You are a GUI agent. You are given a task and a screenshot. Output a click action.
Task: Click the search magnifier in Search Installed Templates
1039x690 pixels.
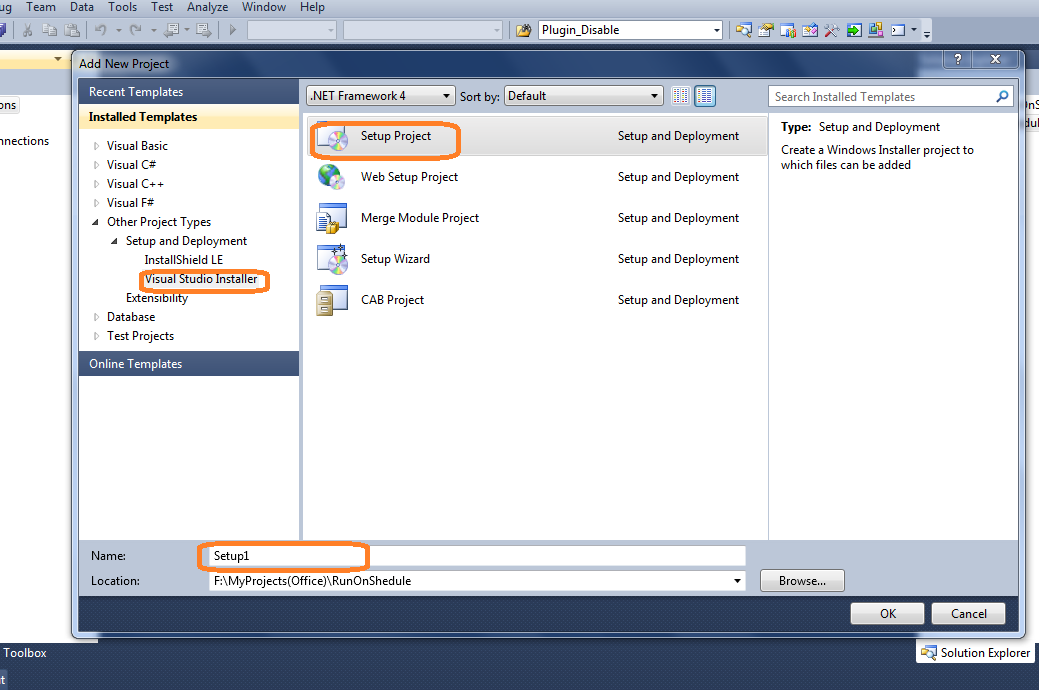click(x=1002, y=97)
